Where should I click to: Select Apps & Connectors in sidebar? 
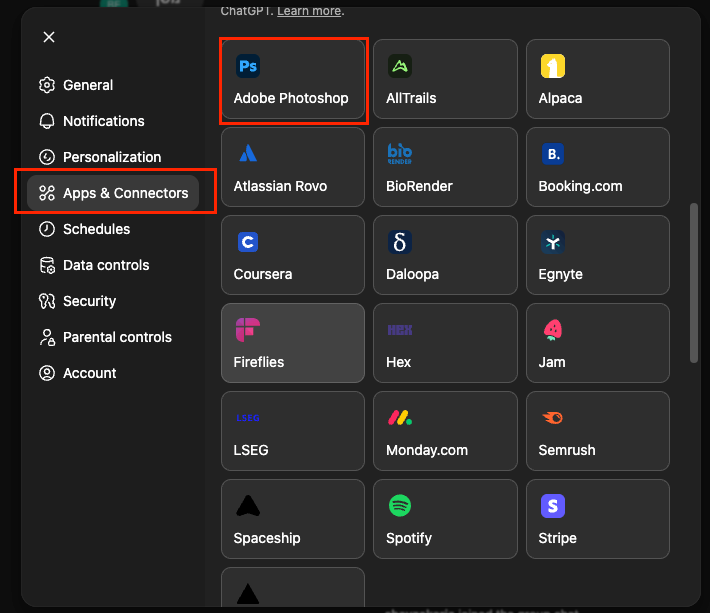click(113, 193)
